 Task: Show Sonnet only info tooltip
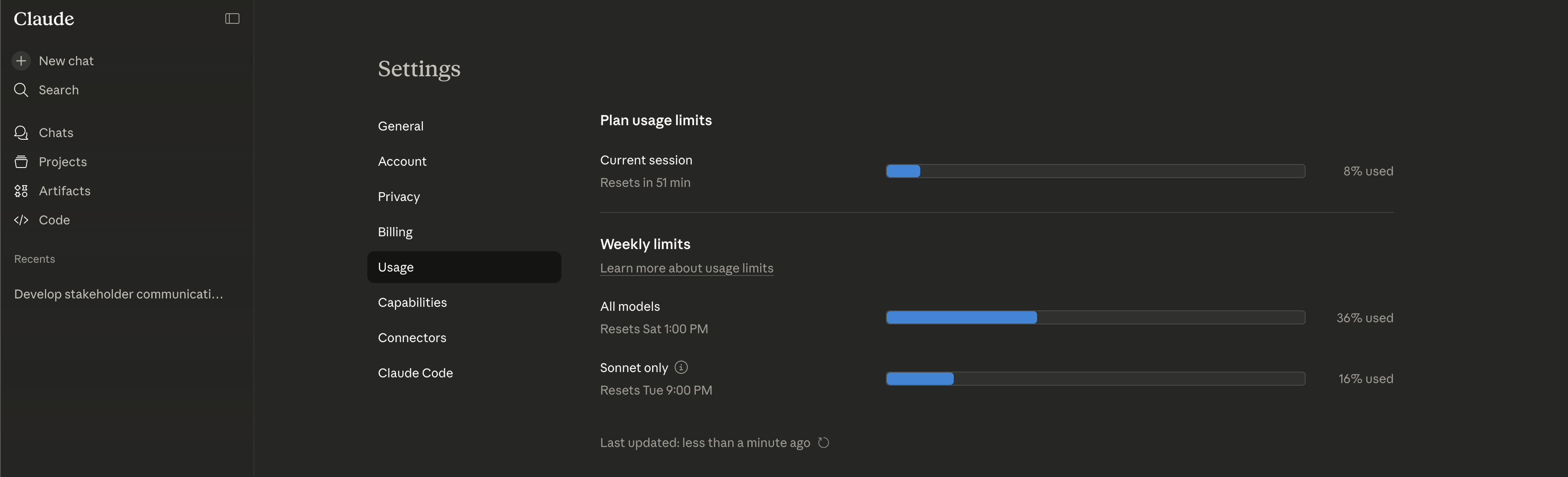point(680,368)
